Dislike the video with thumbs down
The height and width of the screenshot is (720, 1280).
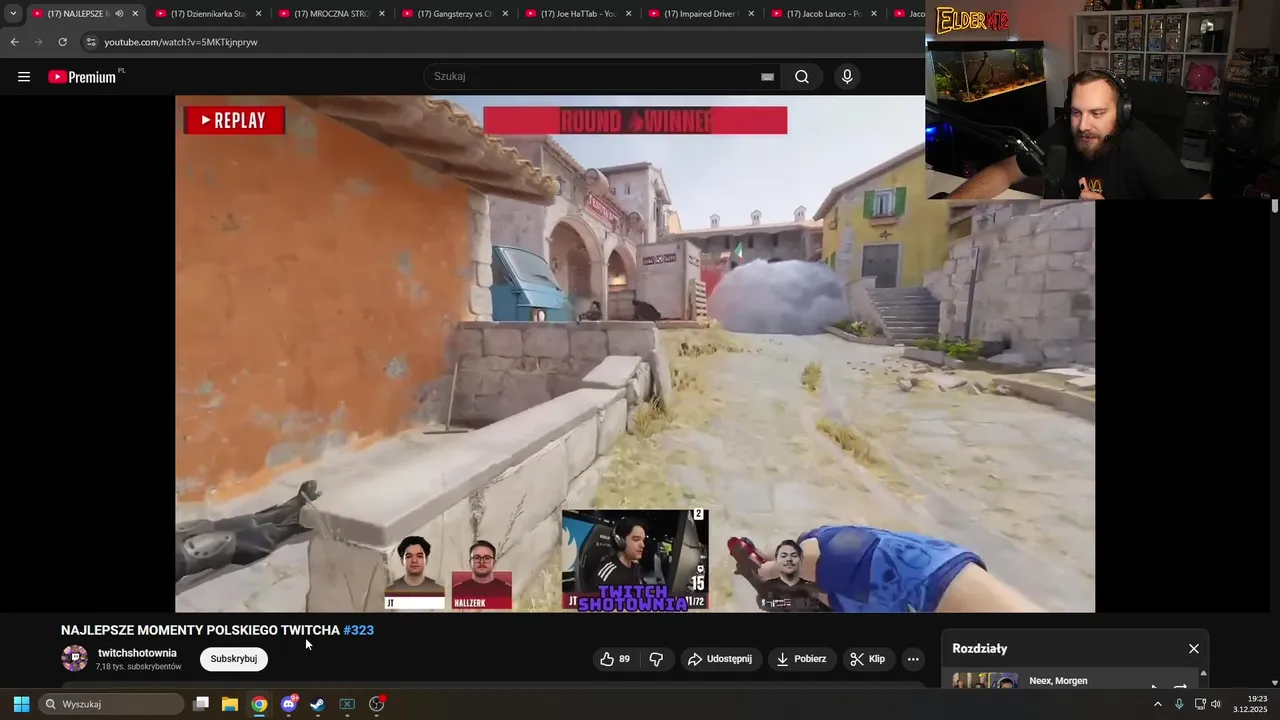[657, 659]
